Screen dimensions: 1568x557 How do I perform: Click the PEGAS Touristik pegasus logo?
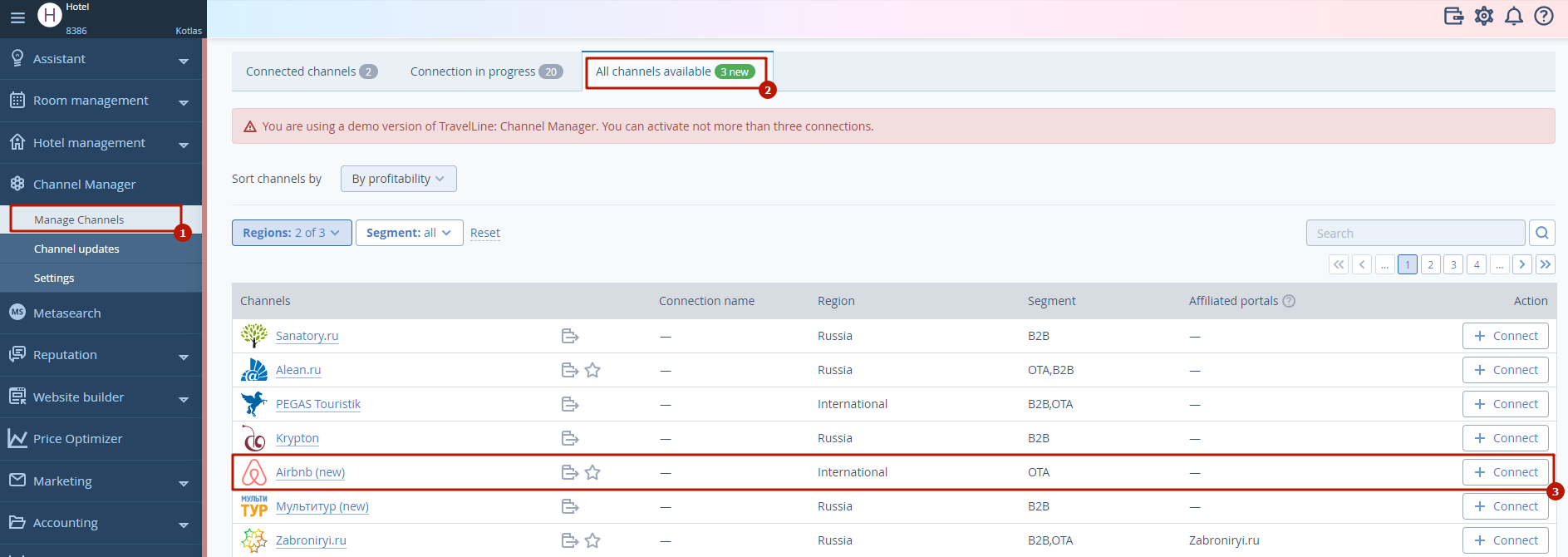253,404
